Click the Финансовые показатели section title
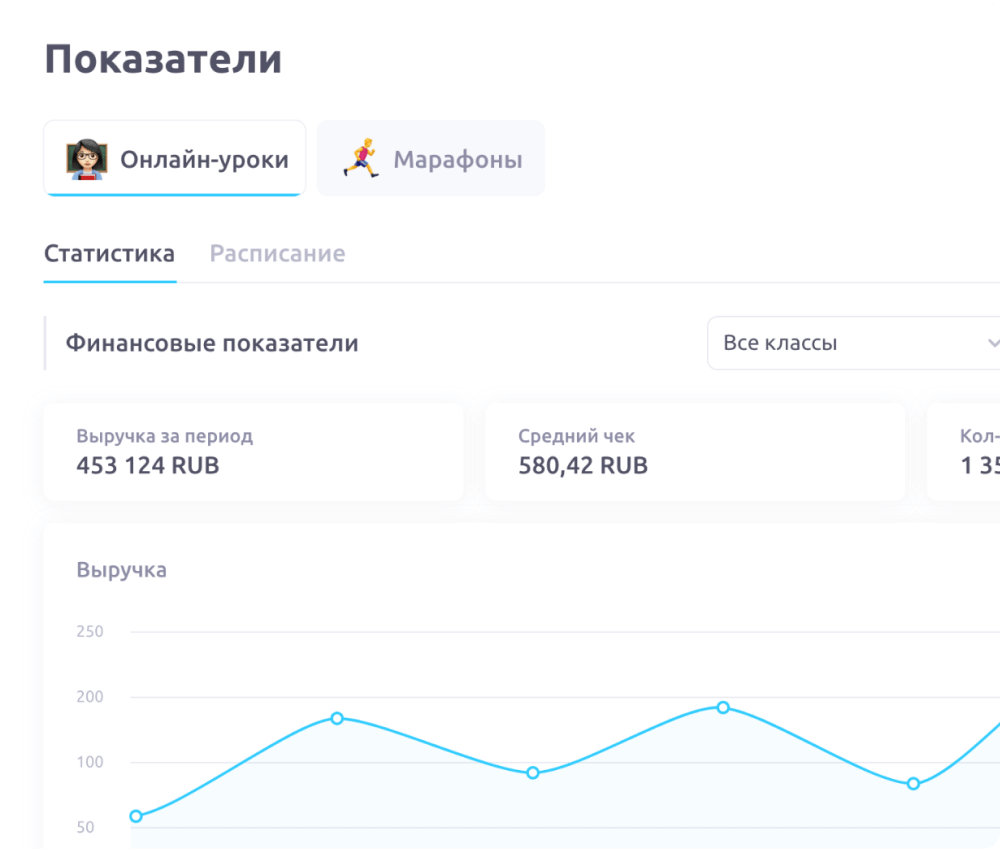This screenshot has height=849, width=1000. 212,343
